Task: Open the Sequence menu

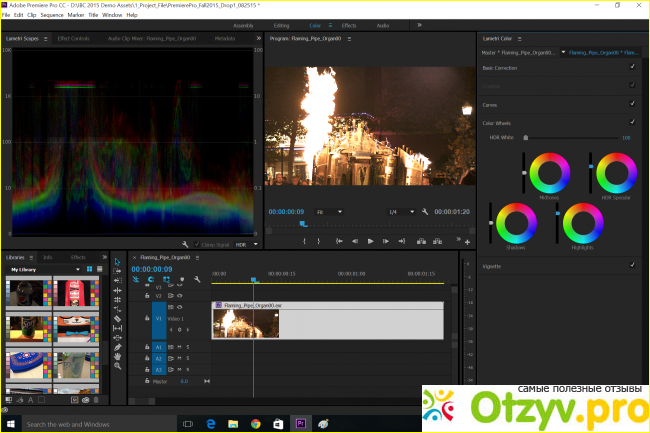Action: point(52,15)
